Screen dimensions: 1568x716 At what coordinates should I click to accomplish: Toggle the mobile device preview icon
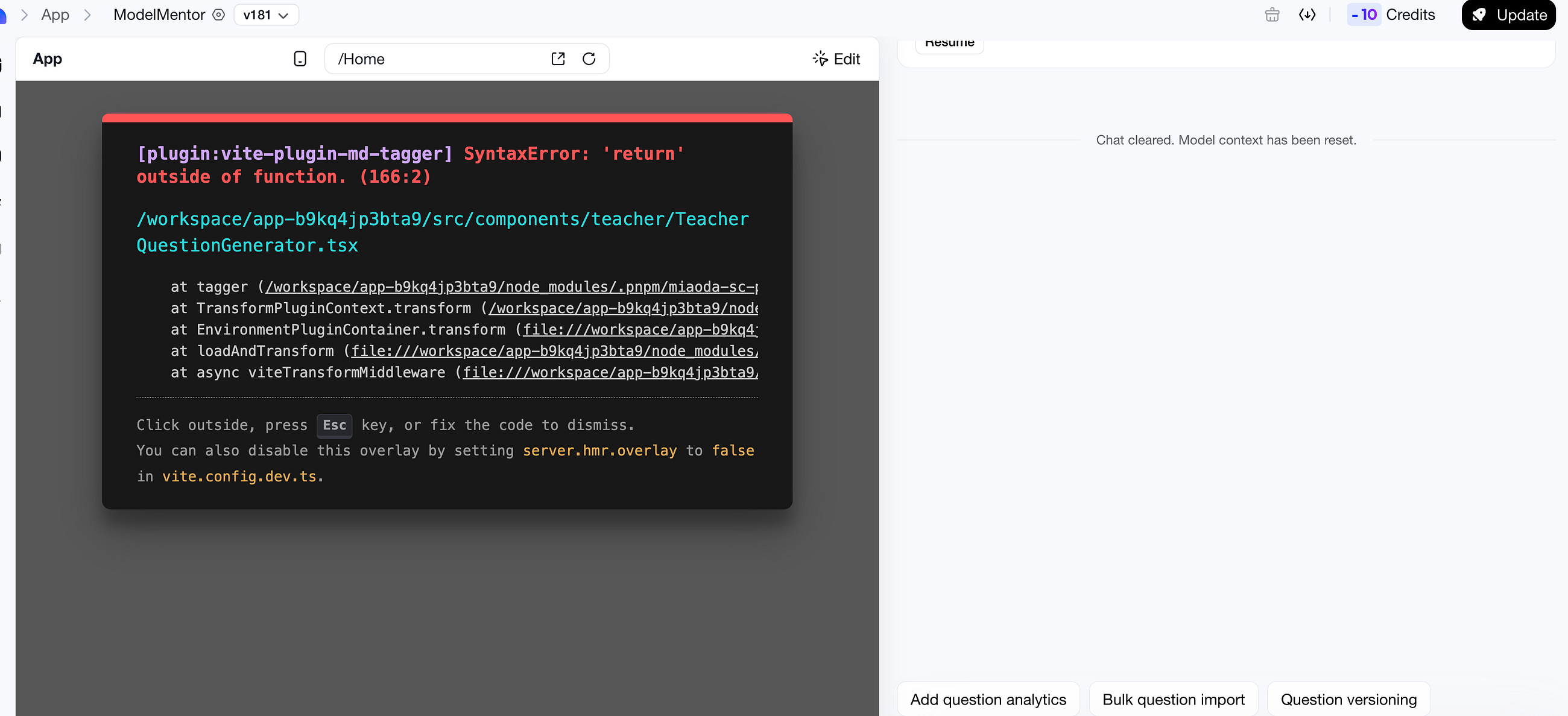300,59
